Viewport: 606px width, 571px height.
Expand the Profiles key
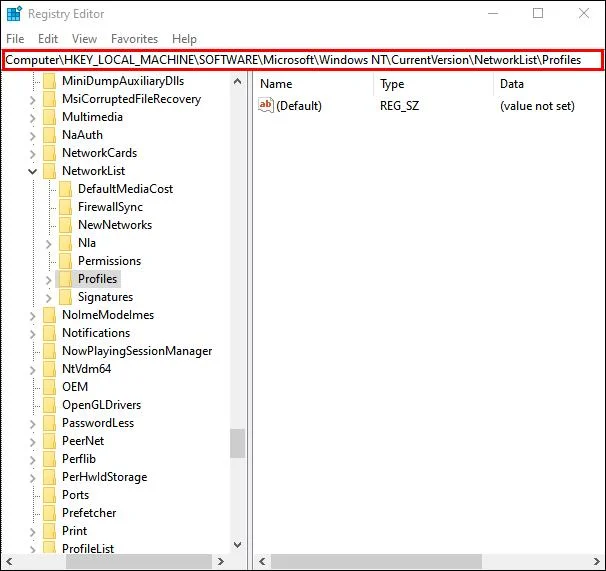(x=49, y=280)
